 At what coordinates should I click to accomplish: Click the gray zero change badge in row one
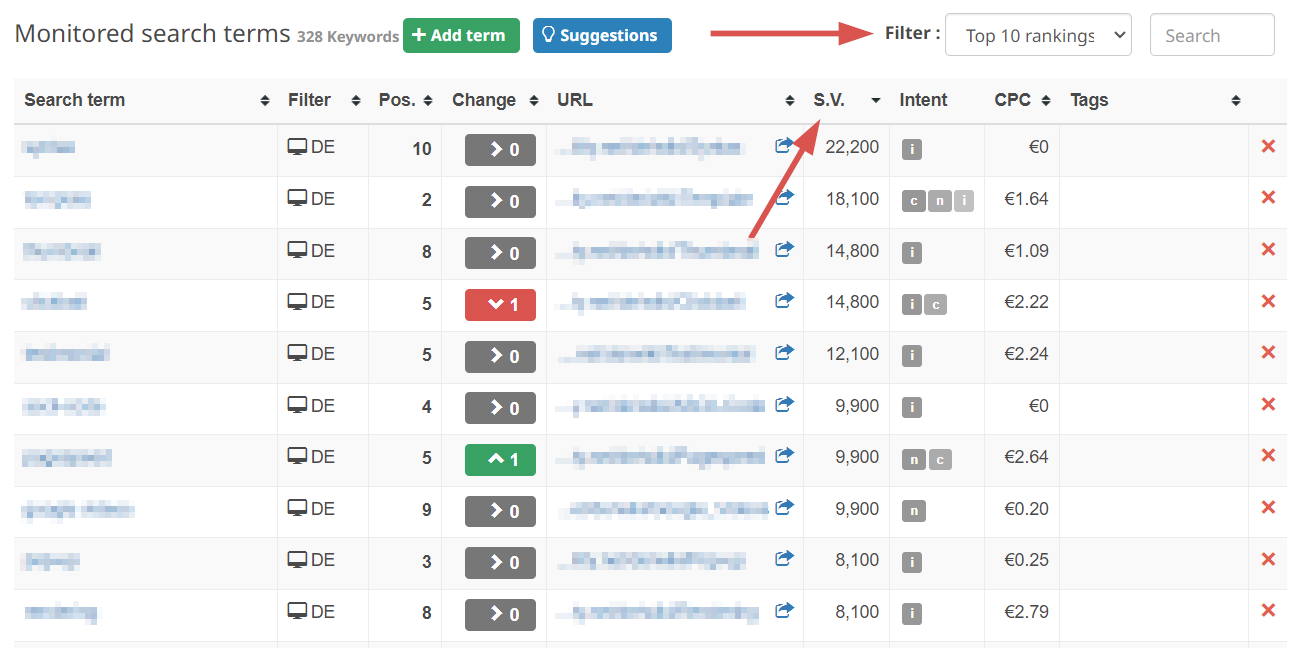pyautogui.click(x=500, y=149)
